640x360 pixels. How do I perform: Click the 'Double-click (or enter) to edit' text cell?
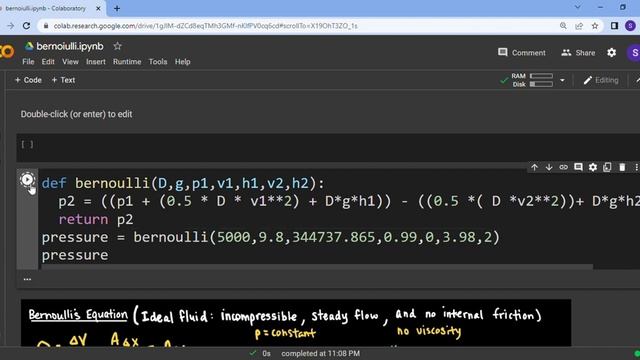coord(76,114)
